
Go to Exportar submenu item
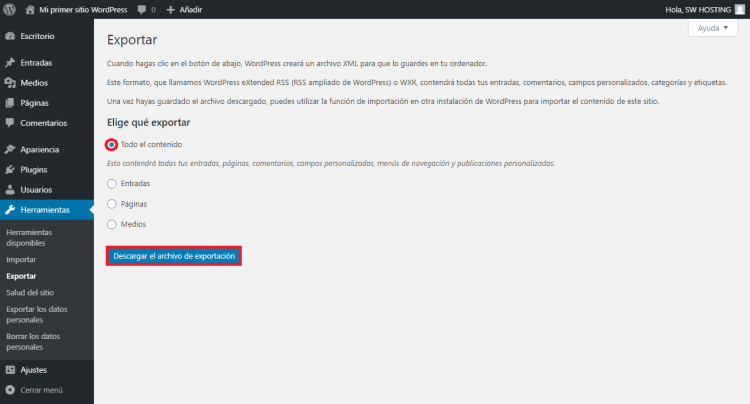tap(21, 276)
